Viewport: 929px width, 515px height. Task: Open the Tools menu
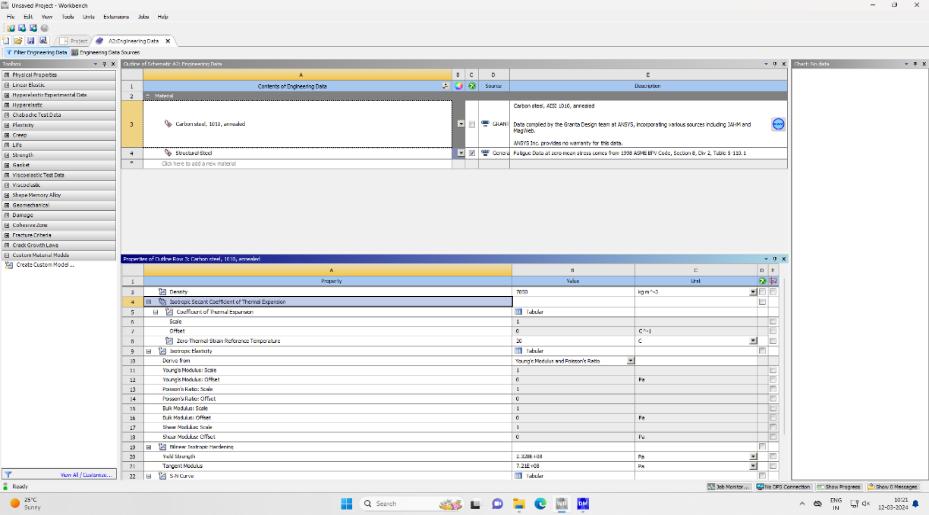(x=68, y=17)
